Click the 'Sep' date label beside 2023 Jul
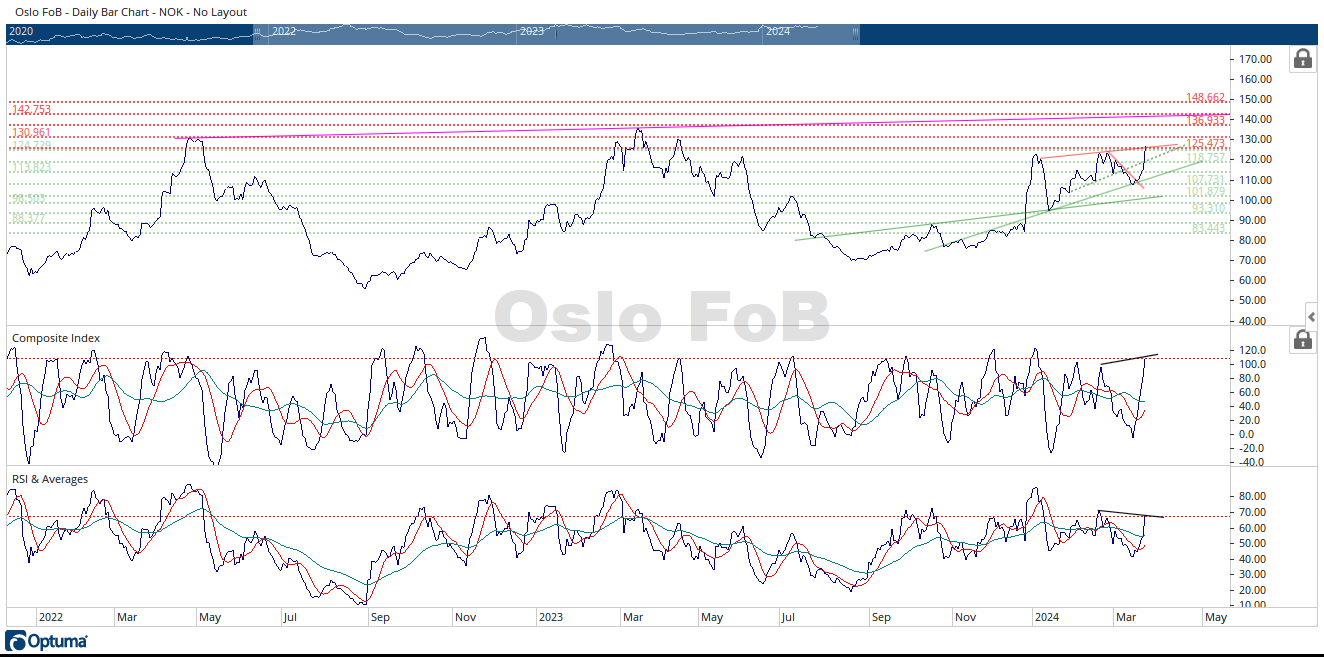This screenshot has height=657, width=1324. (880, 618)
